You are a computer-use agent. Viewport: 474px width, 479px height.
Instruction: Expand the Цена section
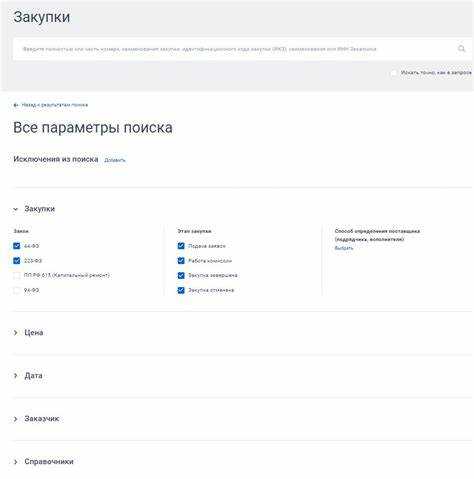[15, 333]
